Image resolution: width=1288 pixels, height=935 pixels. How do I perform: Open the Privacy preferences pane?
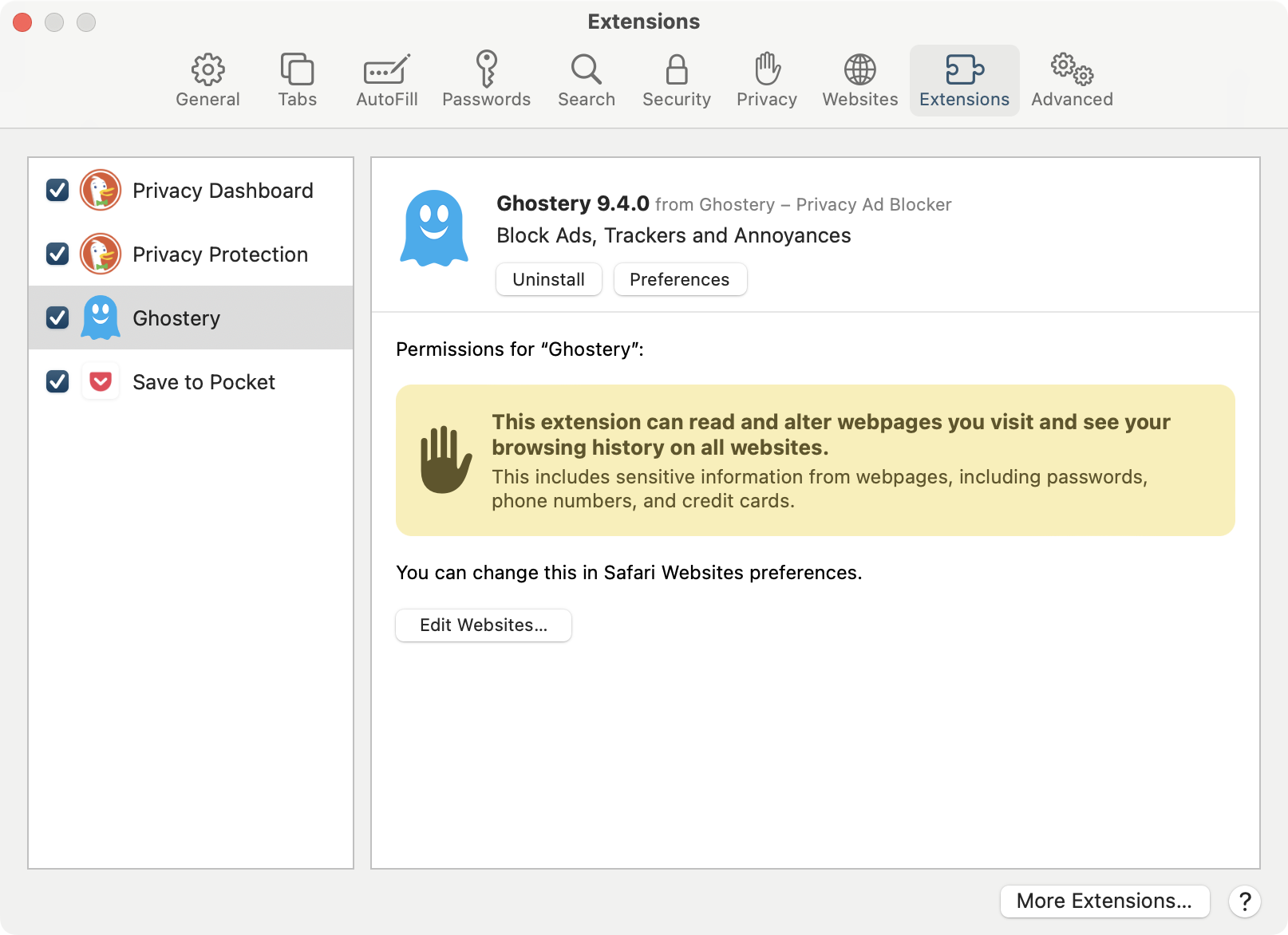click(767, 81)
